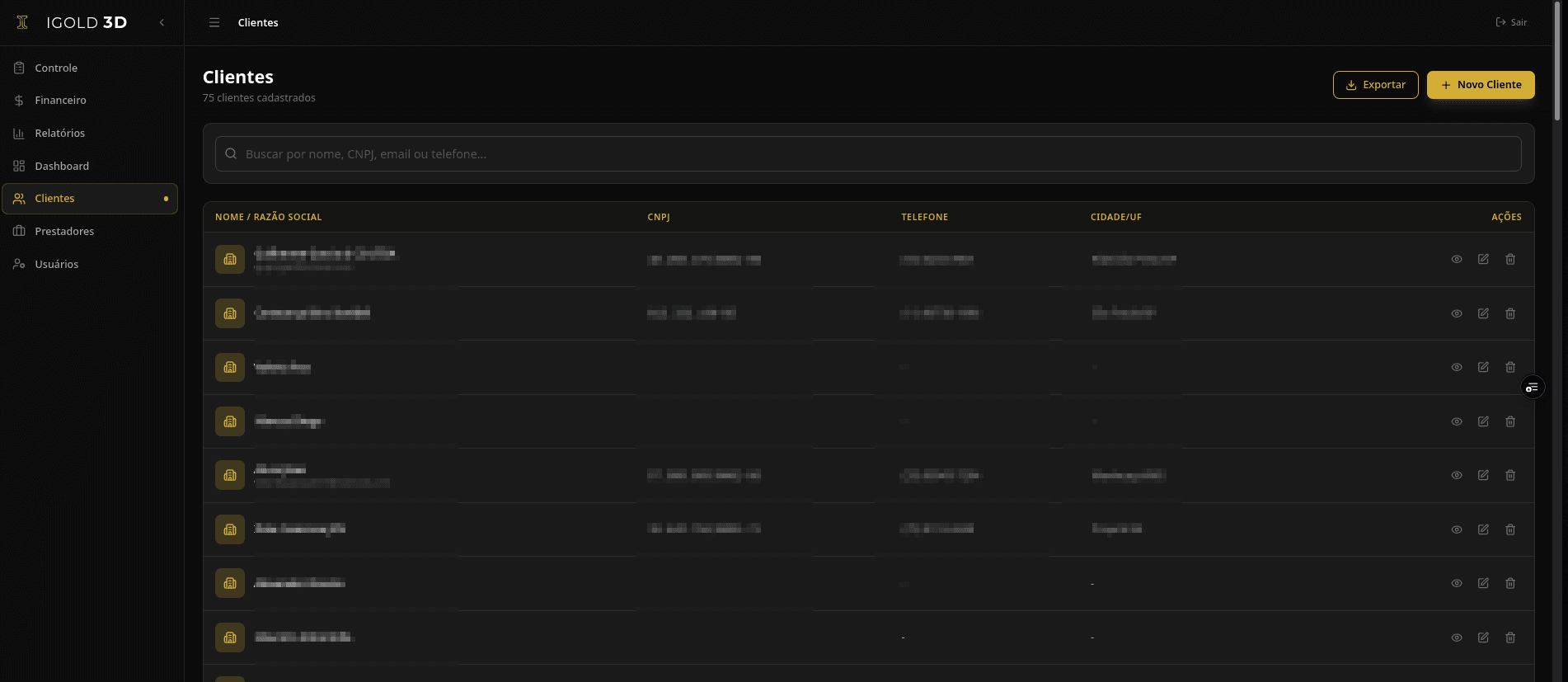The image size is (1568, 682).
Task: Click the TELEFONE column header
Action: tap(924, 217)
